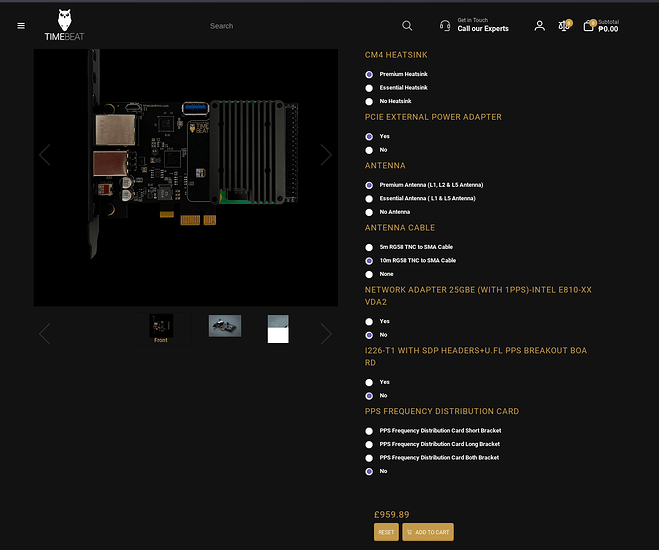Screen dimensions: 659x550
Task: Choose No for PCIe External Power Adapter
Action: 369,150
